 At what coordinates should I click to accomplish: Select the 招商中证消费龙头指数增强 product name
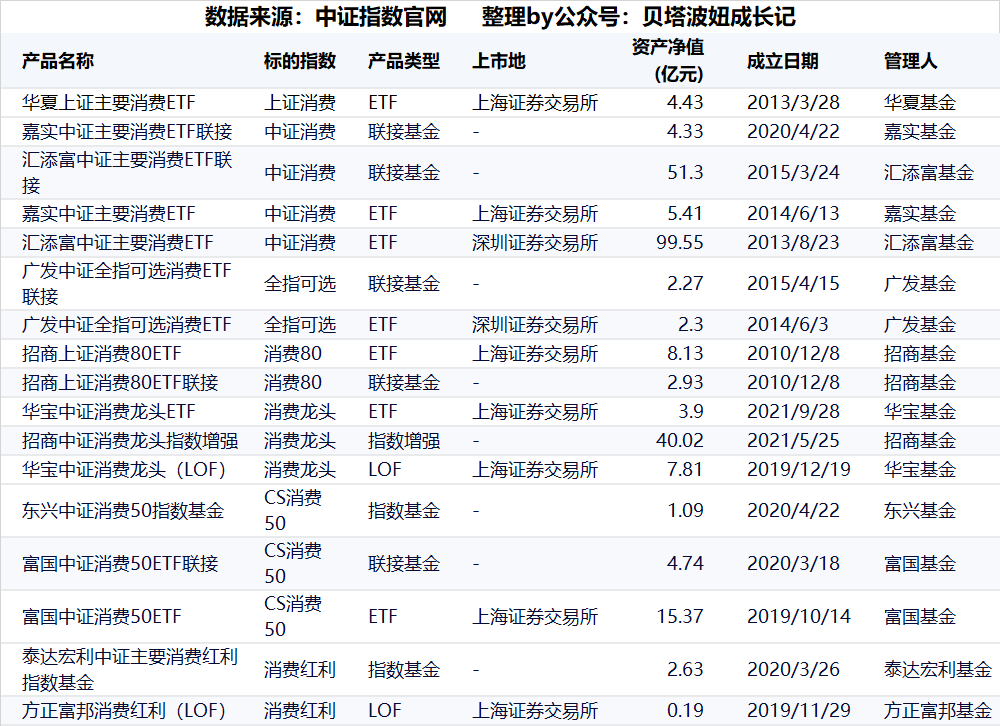130,440
